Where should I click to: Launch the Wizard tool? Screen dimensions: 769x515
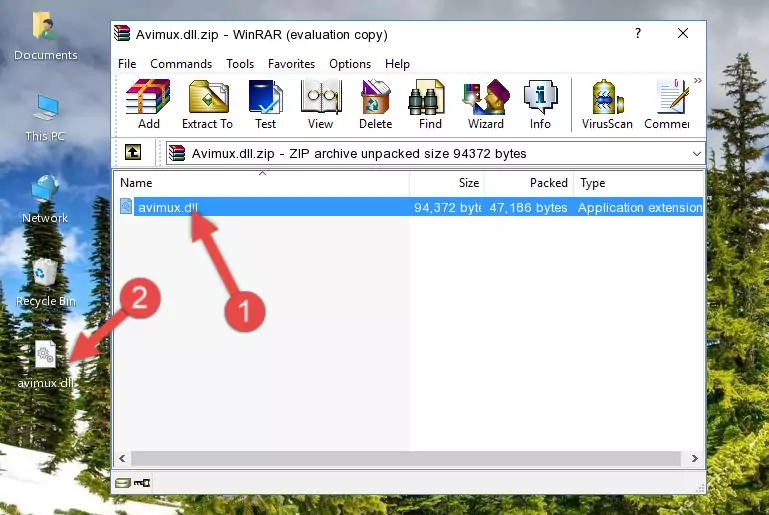point(486,104)
